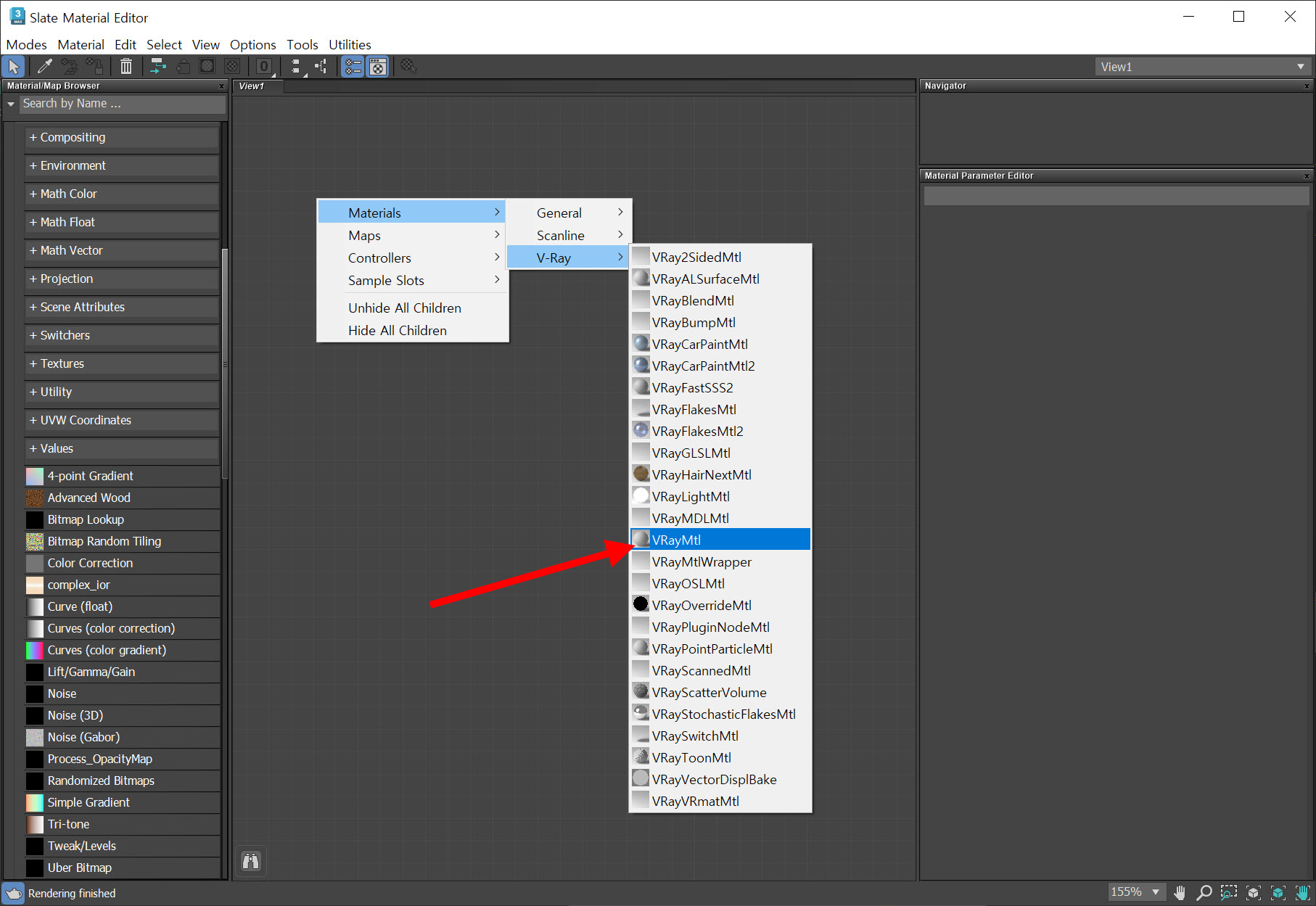Close the Material/Map Browser panel
Image resolution: width=1316 pixels, height=906 pixels.
pos(222,86)
